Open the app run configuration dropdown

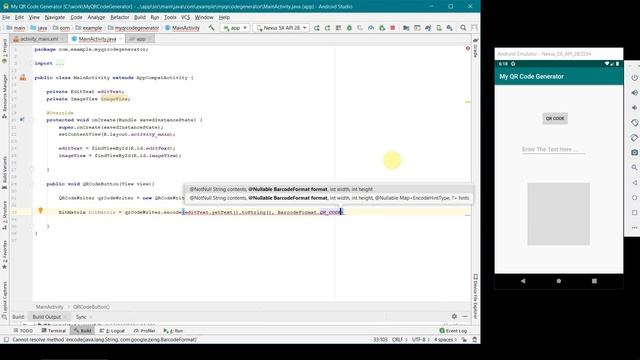235,28
